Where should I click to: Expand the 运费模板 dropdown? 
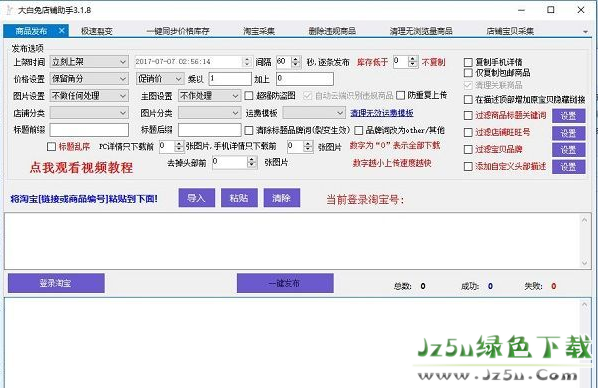[314, 113]
